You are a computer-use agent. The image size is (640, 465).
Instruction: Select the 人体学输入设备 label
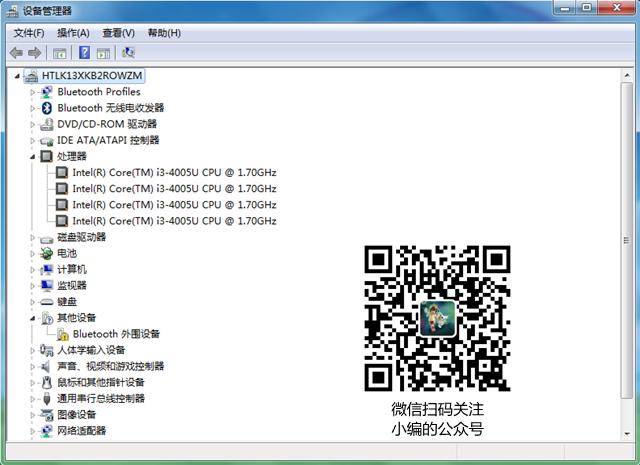point(91,350)
